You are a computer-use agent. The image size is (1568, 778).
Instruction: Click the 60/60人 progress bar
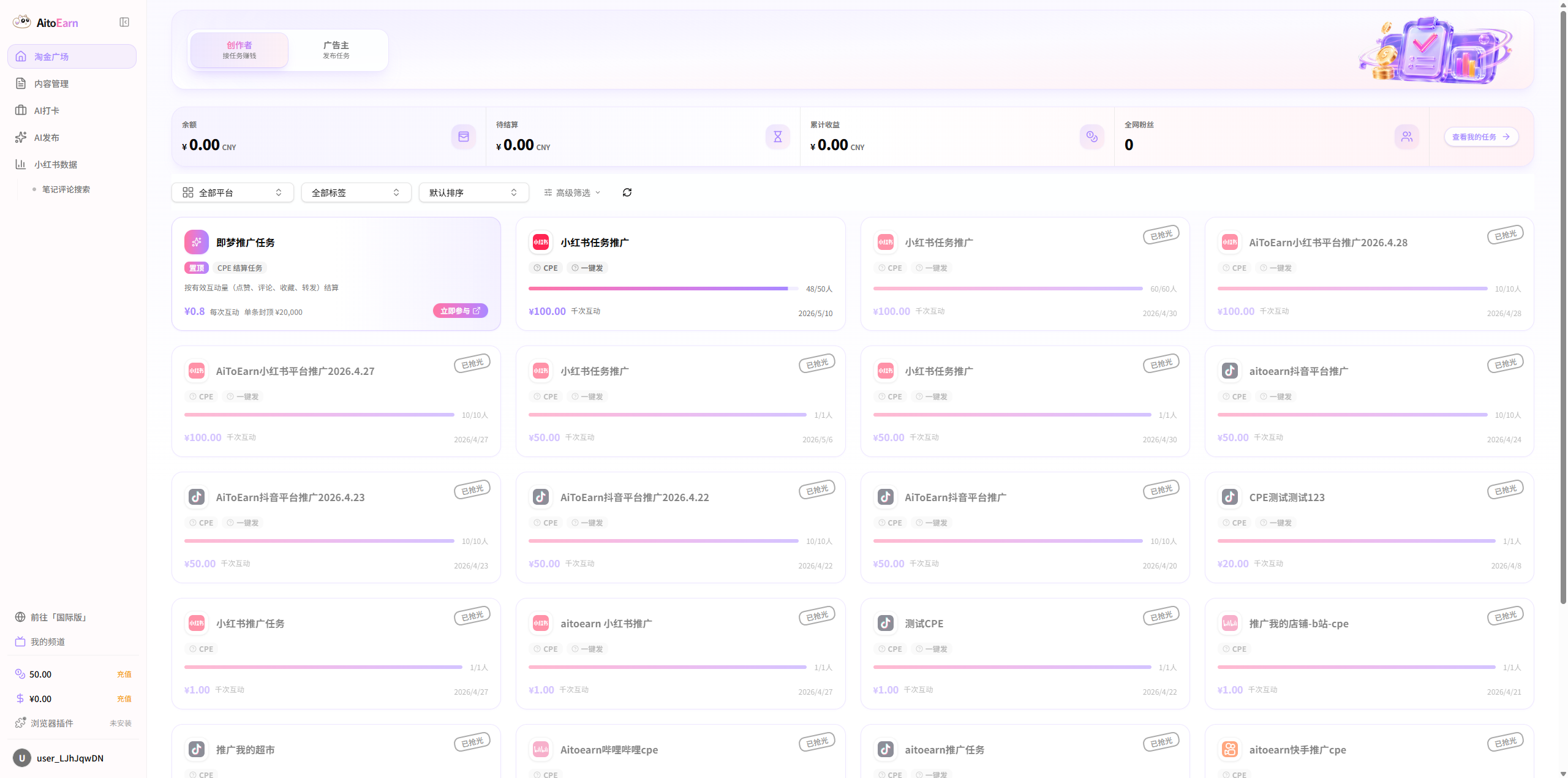coord(1008,288)
